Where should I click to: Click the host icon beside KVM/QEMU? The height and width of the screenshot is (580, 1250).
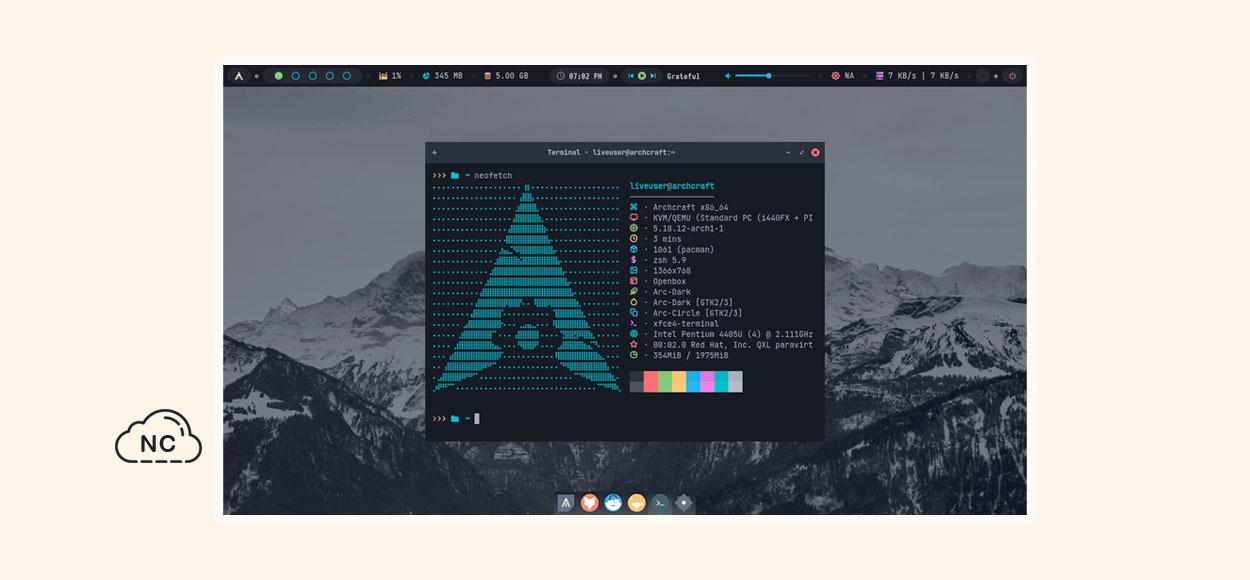634,218
